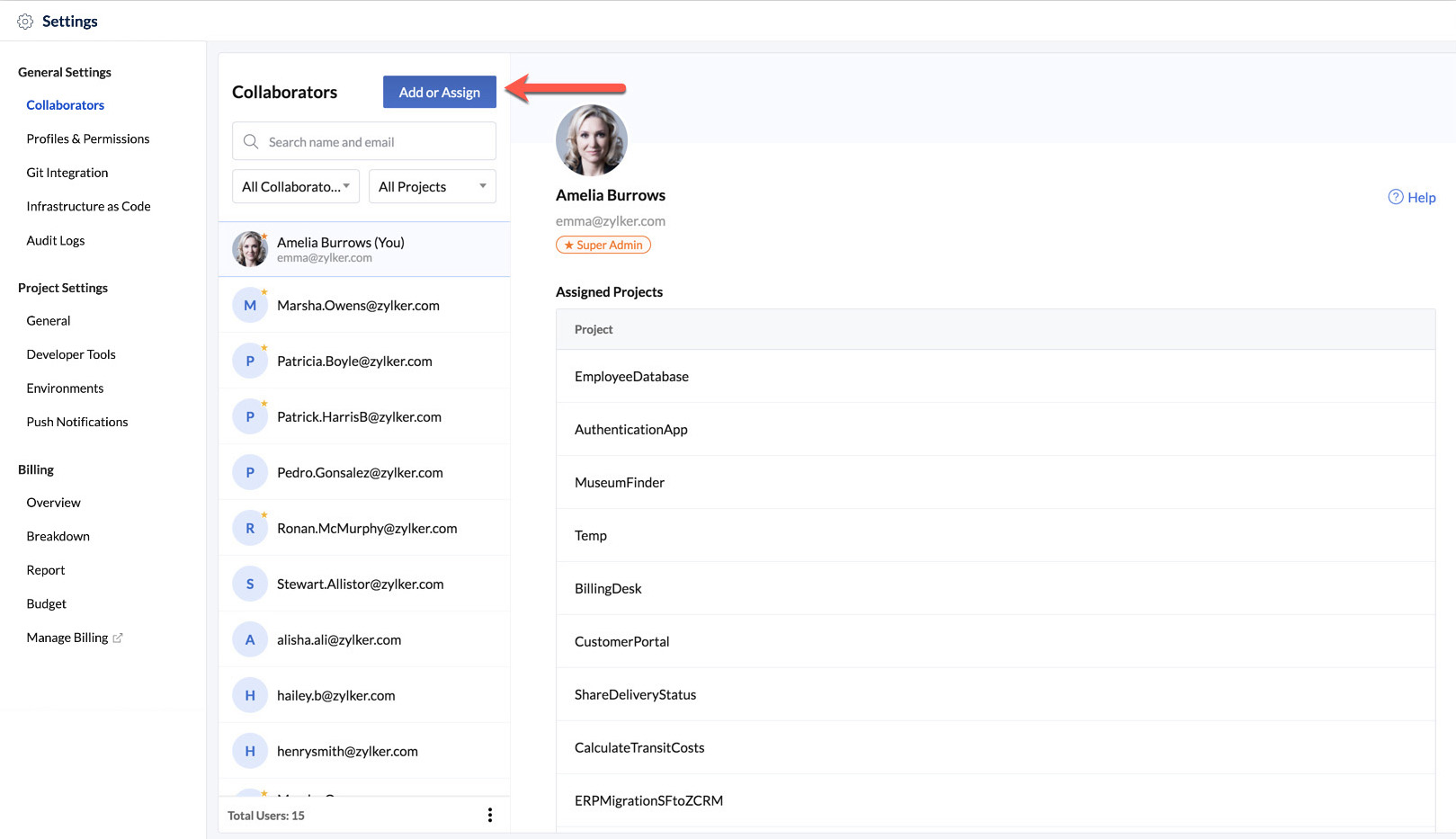Open the Push Notifications settings
This screenshot has height=839, width=1456.
pos(77,423)
